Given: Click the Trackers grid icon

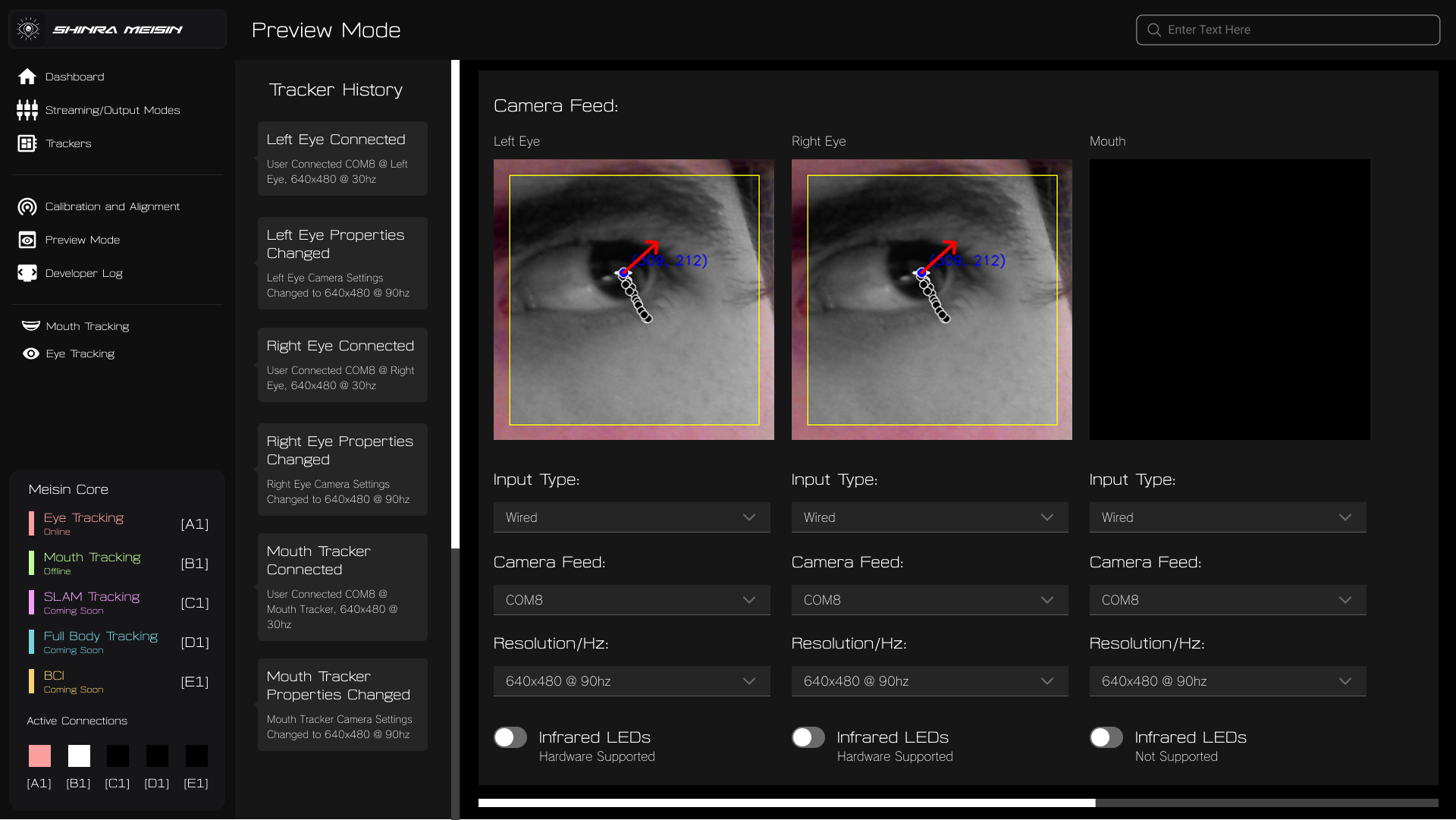Looking at the screenshot, I should [27, 143].
